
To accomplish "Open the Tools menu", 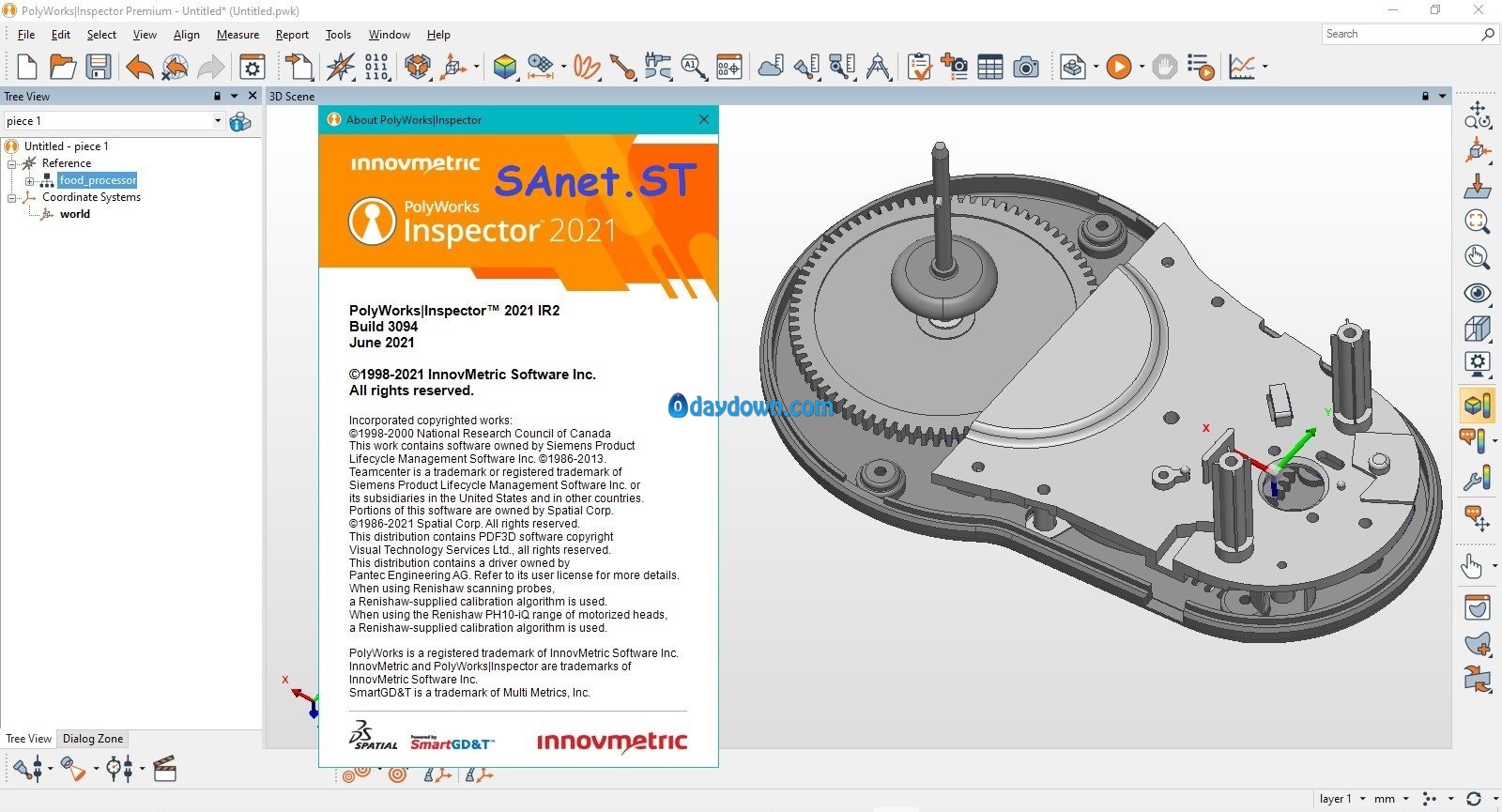I will [x=338, y=35].
